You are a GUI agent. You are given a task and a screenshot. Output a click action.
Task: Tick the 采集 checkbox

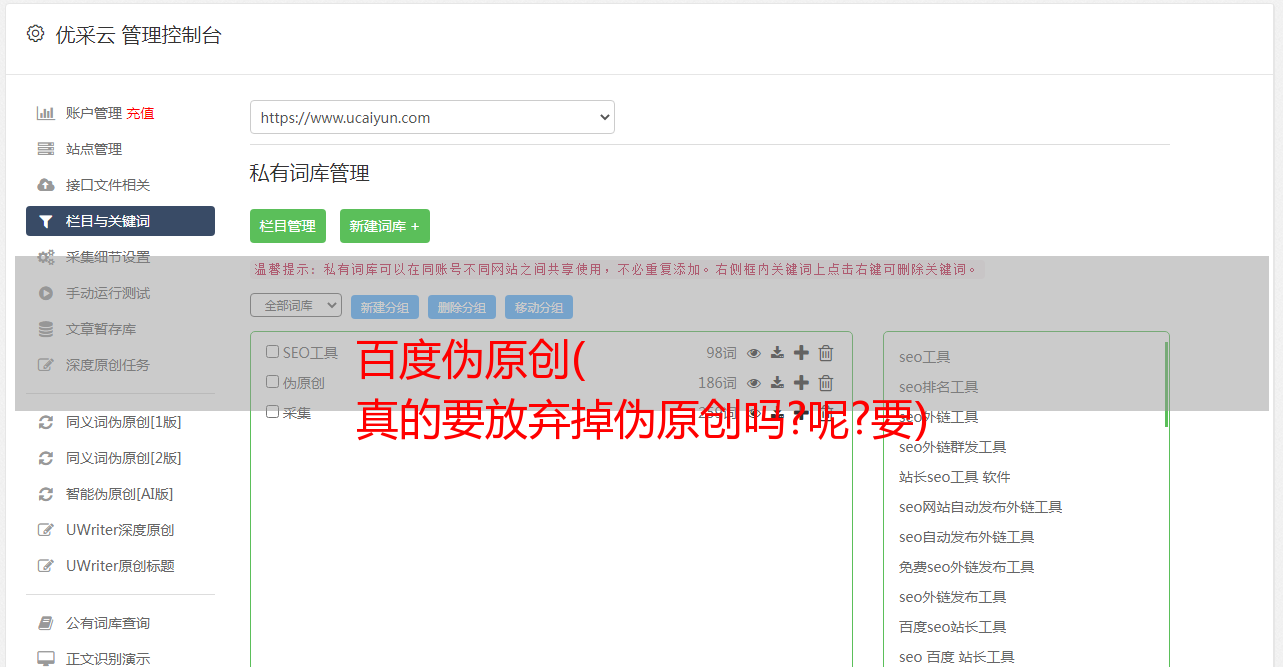click(x=272, y=412)
